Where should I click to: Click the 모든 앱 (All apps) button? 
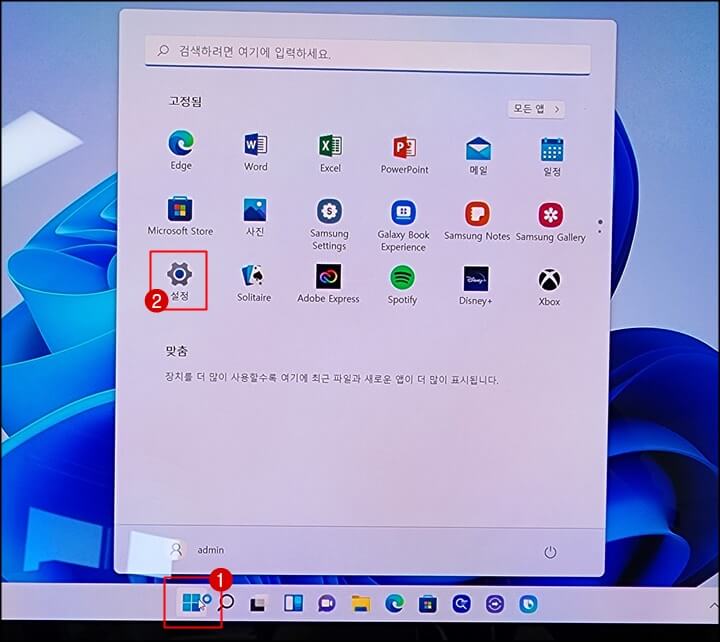pos(536,109)
